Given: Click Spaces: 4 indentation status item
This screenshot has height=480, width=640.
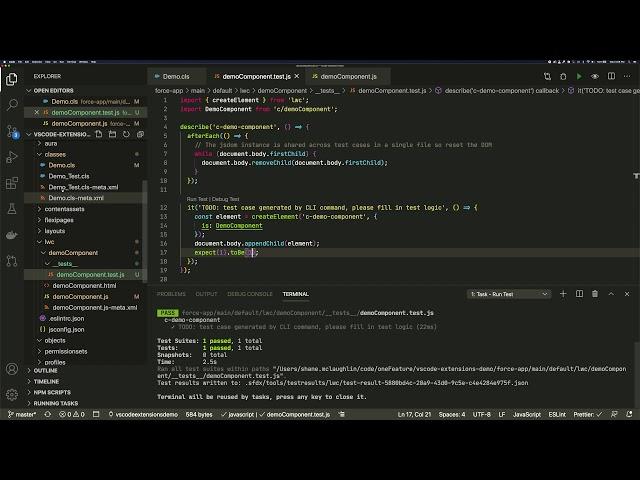Looking at the screenshot, I should coord(452,414).
